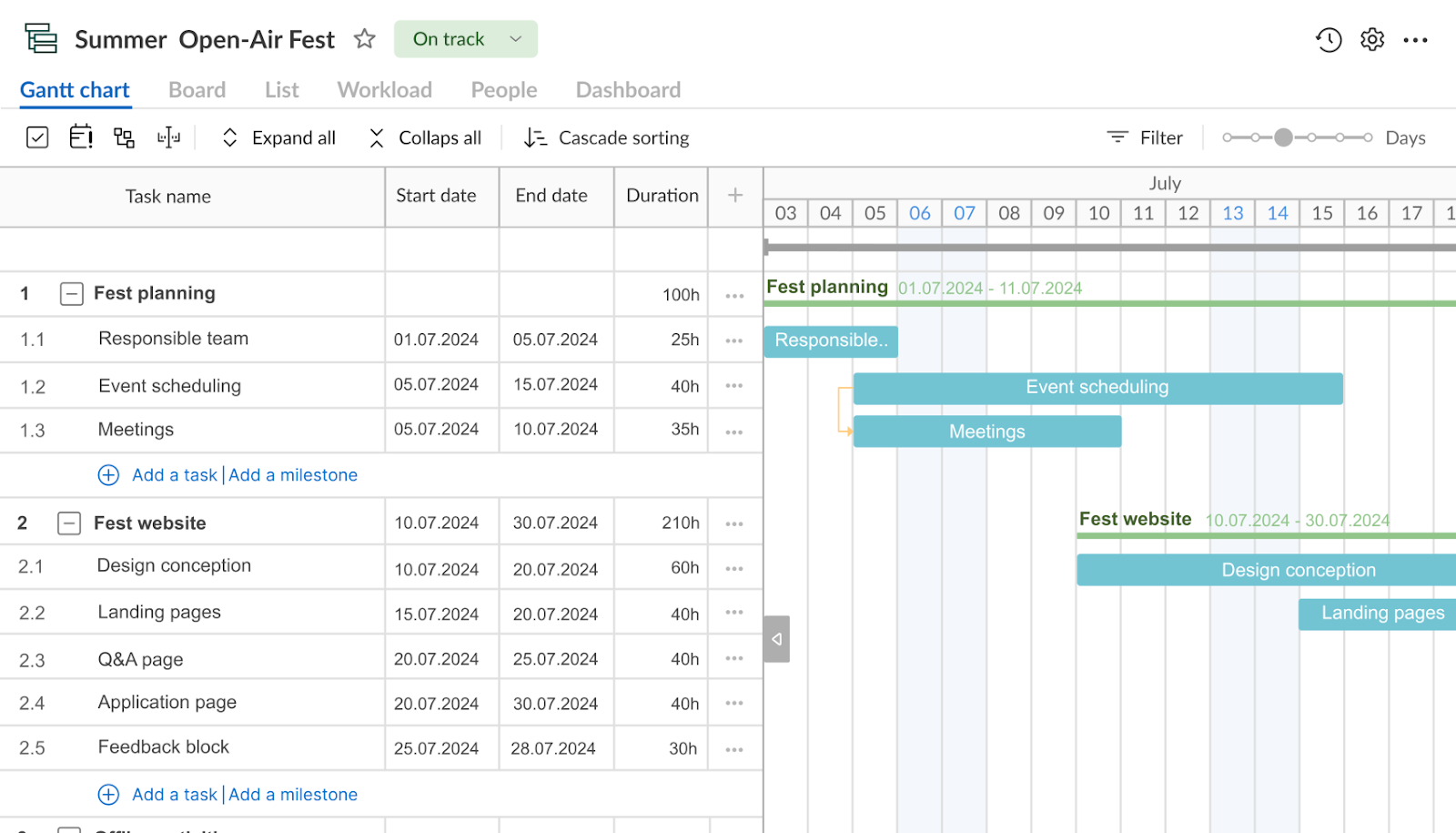Collapse the grid panel with arrow handle
Viewport: 1456px width, 833px height.
click(776, 639)
